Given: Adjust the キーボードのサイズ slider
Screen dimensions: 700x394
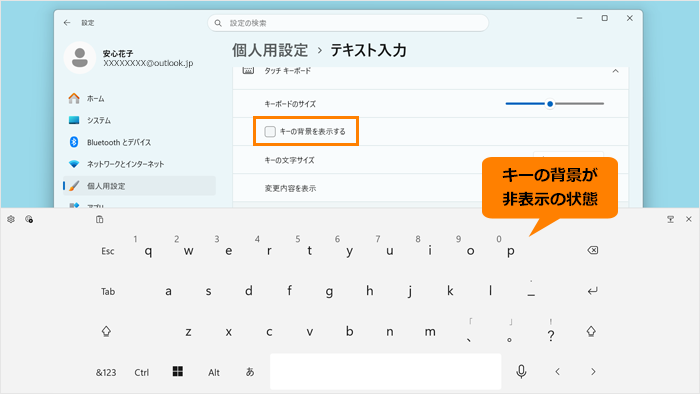Looking at the screenshot, I should pos(554,104).
